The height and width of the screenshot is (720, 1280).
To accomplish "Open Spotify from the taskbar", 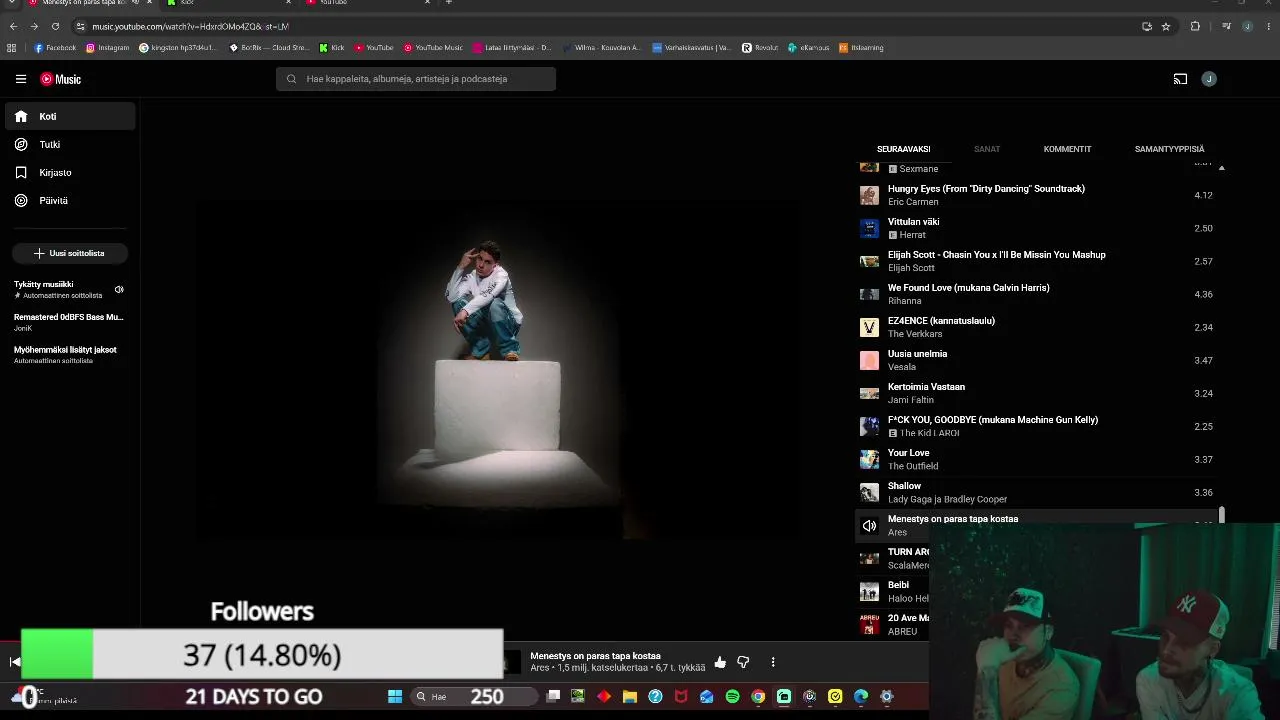I will tap(733, 696).
